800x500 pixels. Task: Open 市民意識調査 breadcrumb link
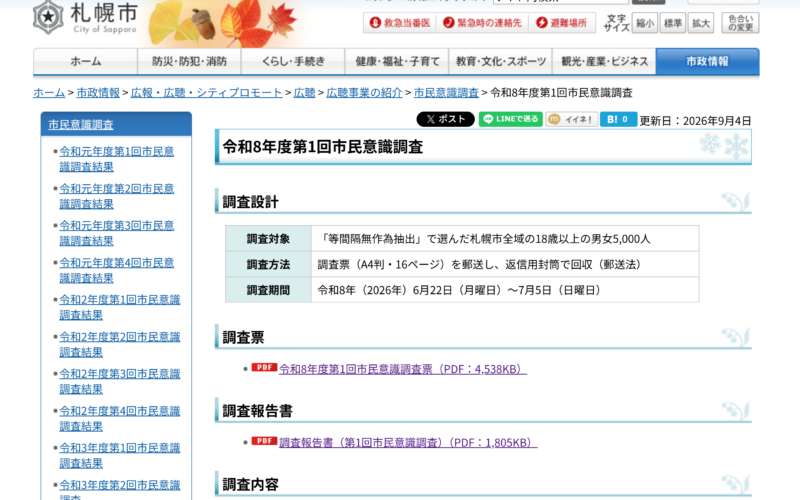446,93
